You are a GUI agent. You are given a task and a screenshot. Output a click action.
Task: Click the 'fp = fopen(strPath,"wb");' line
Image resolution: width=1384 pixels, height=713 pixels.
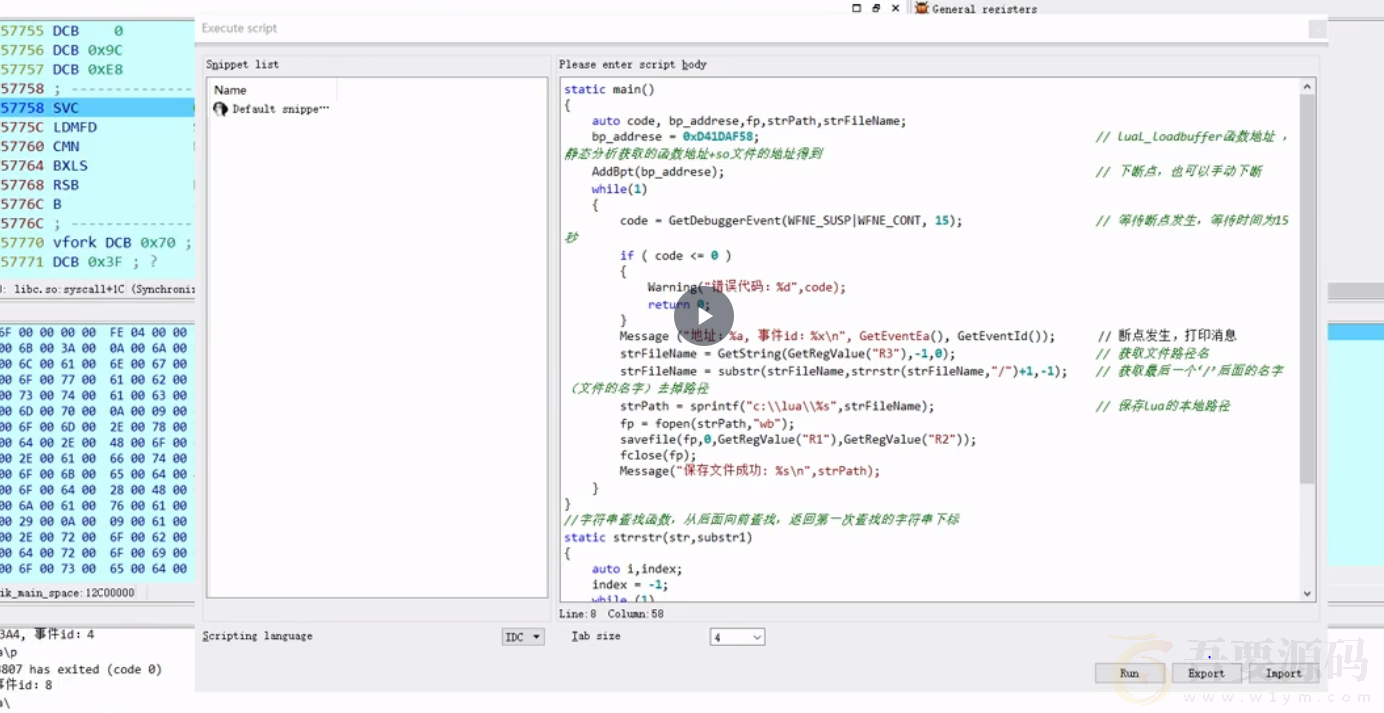coord(707,424)
